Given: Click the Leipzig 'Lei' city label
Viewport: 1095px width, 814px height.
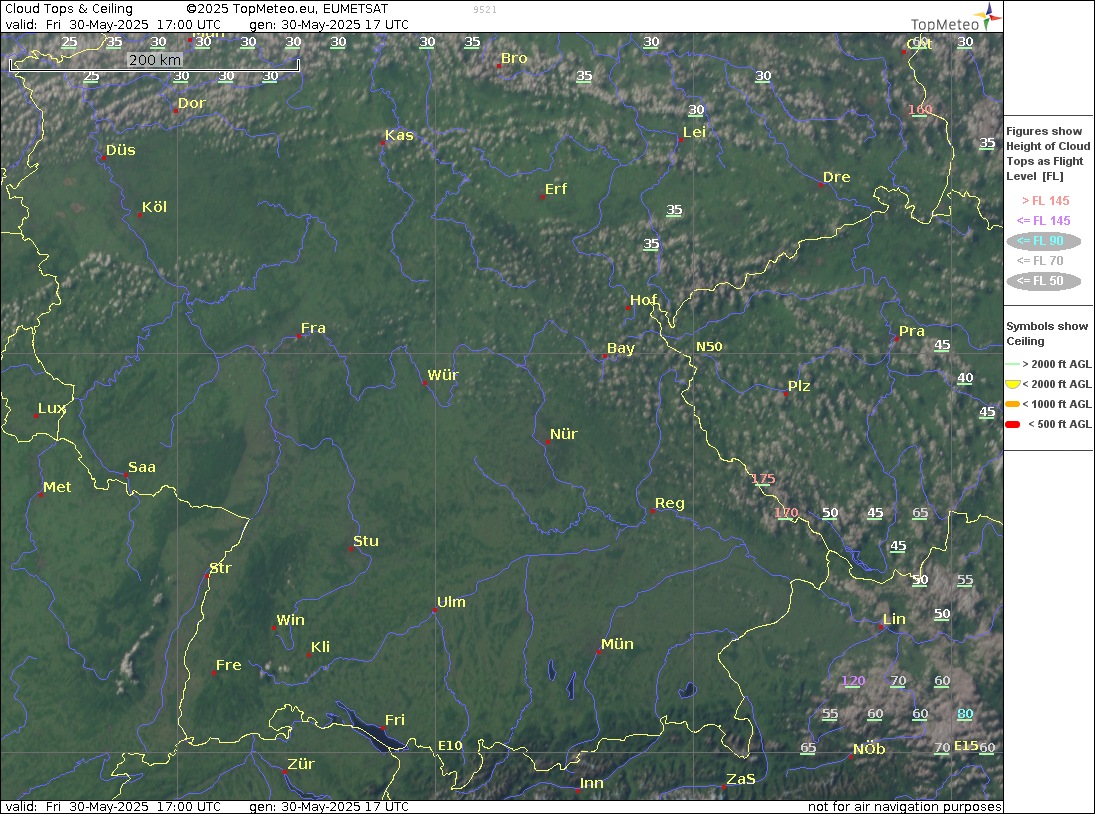Looking at the screenshot, I should tap(694, 132).
